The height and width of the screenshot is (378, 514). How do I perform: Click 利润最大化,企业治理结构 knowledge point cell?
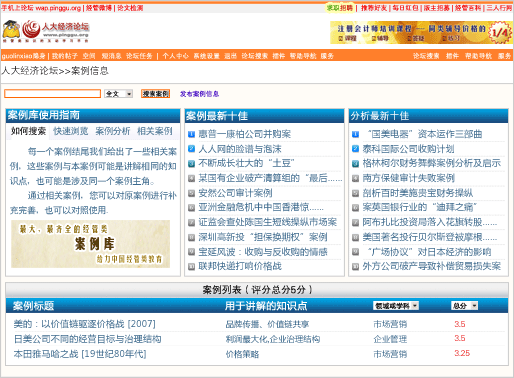(x=273, y=339)
